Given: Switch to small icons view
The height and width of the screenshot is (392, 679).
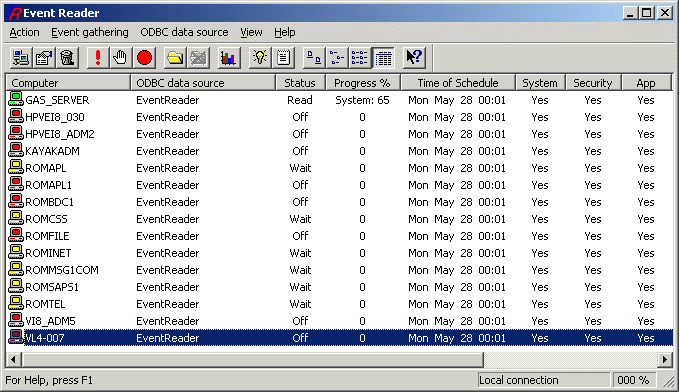Looking at the screenshot, I should pos(336,58).
